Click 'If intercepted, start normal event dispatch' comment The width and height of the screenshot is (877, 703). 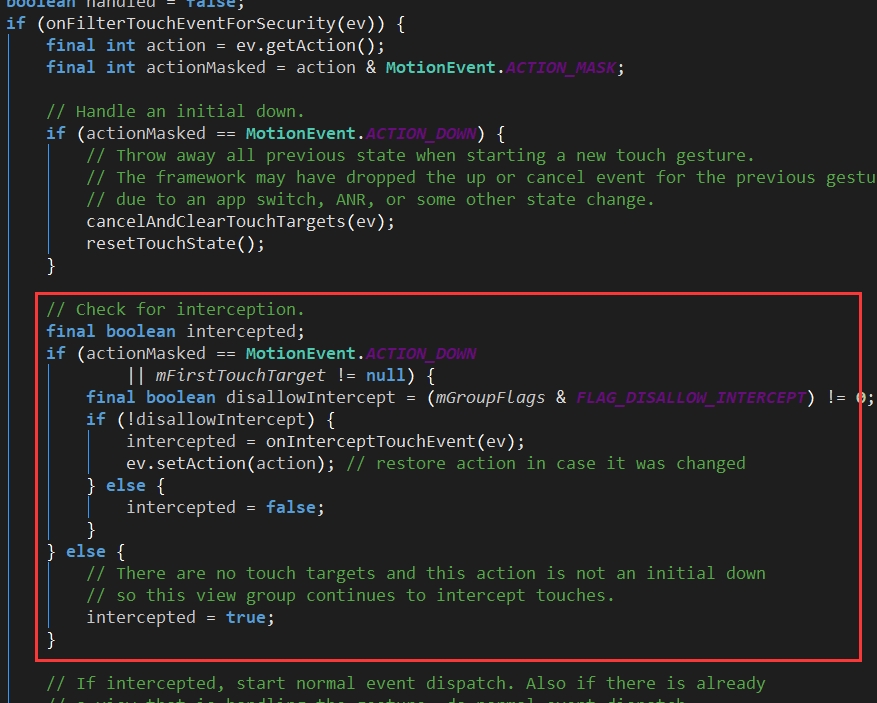point(406,683)
